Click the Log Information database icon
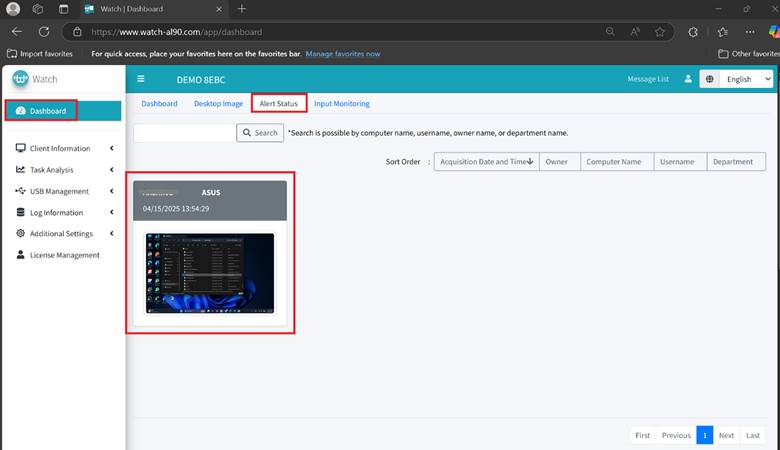This screenshot has width=780, height=450. coord(21,212)
